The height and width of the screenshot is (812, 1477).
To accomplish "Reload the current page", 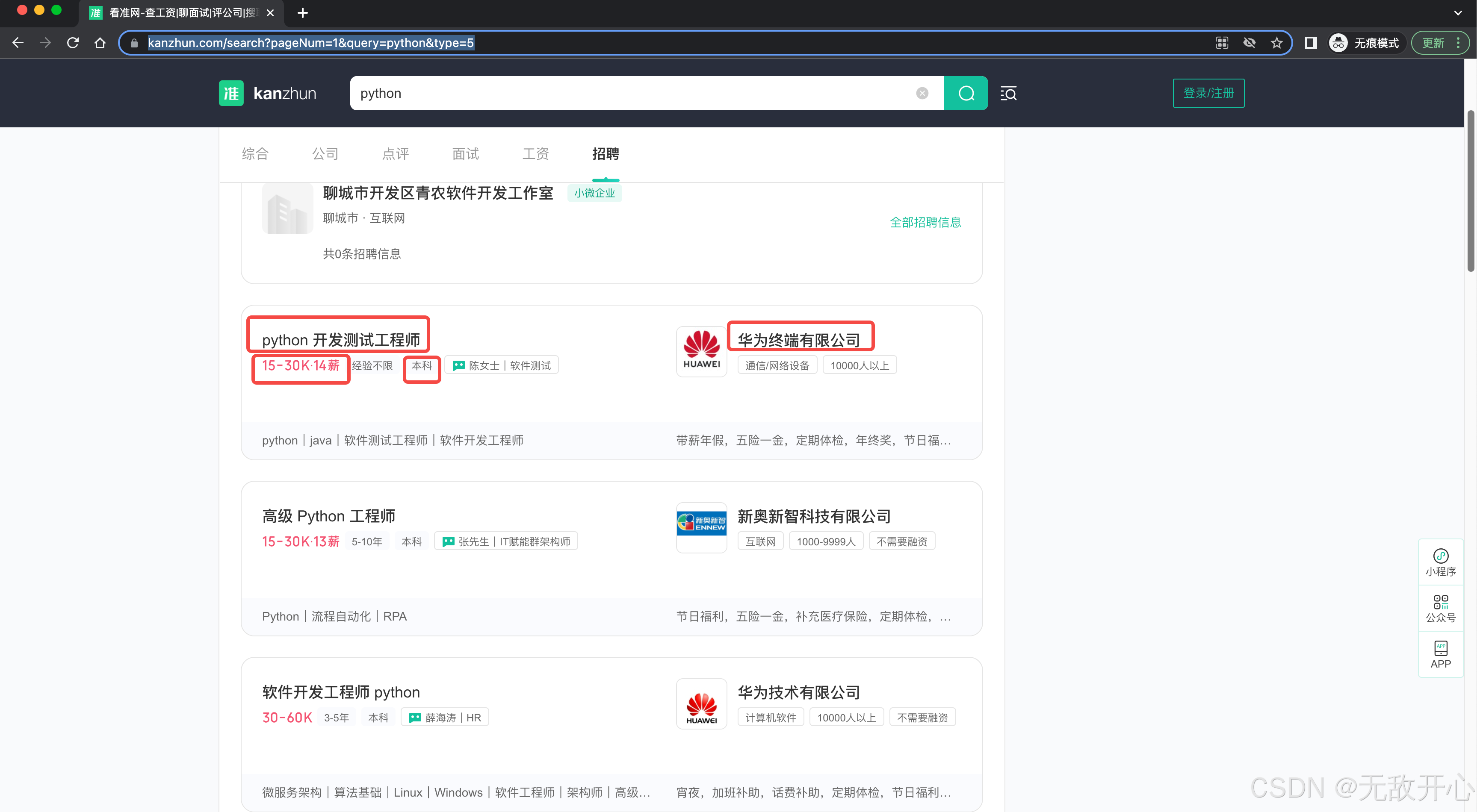I will [x=73, y=43].
